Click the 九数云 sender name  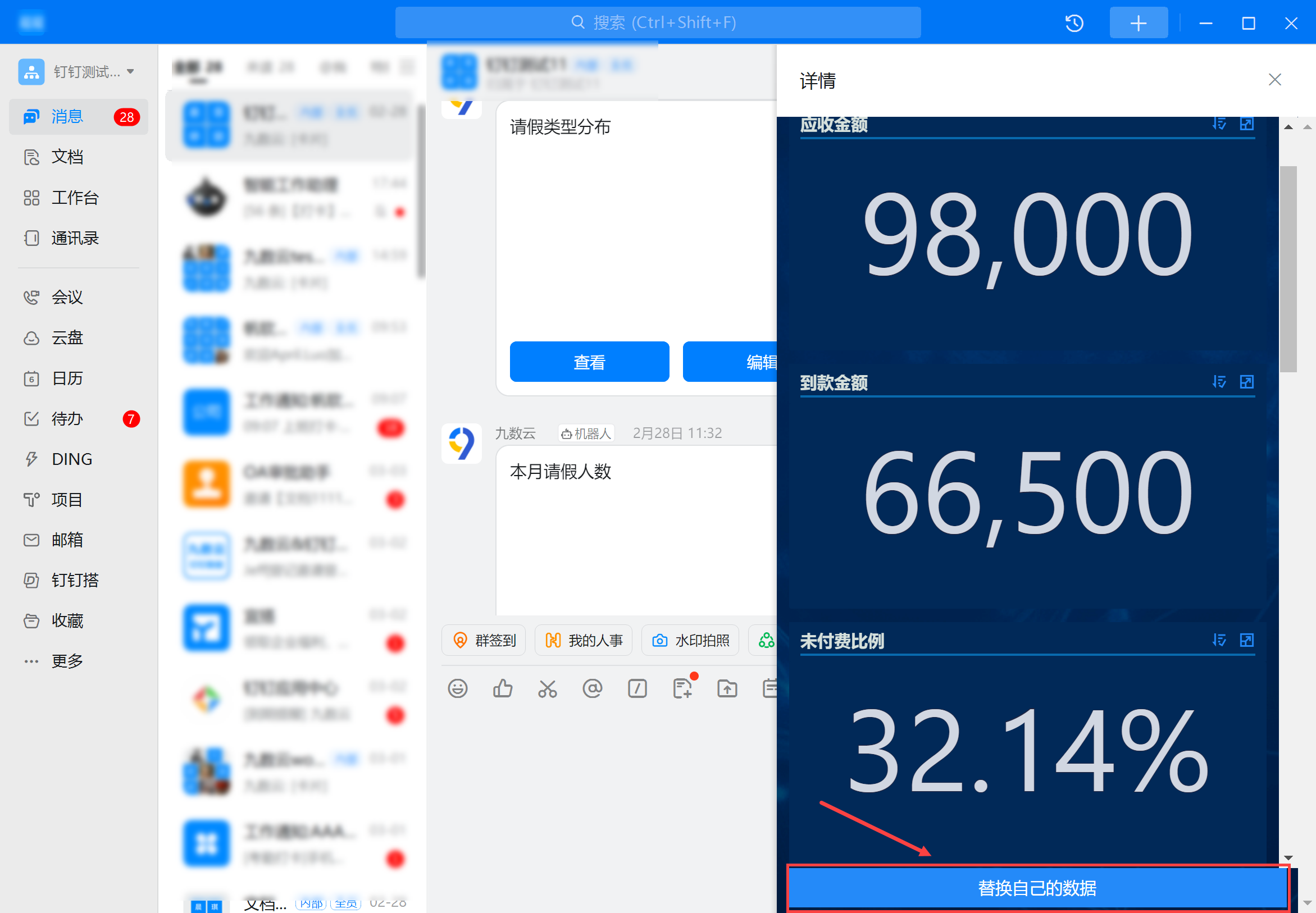(515, 433)
